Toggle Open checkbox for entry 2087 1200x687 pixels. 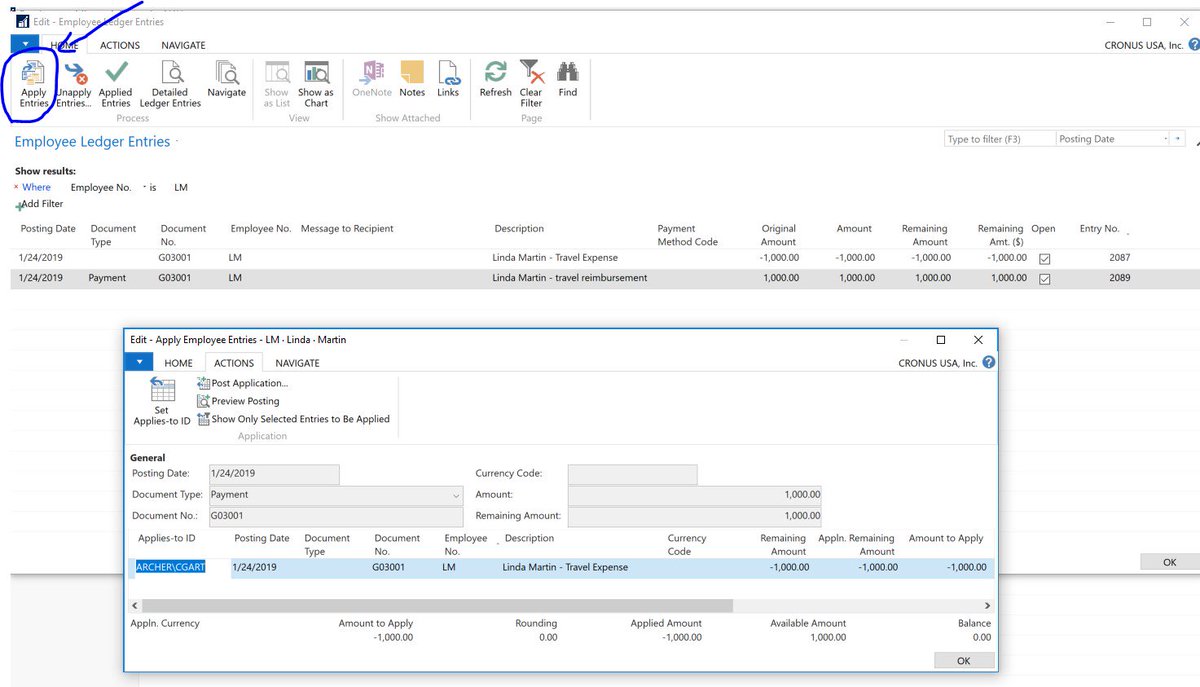pos(1045,258)
